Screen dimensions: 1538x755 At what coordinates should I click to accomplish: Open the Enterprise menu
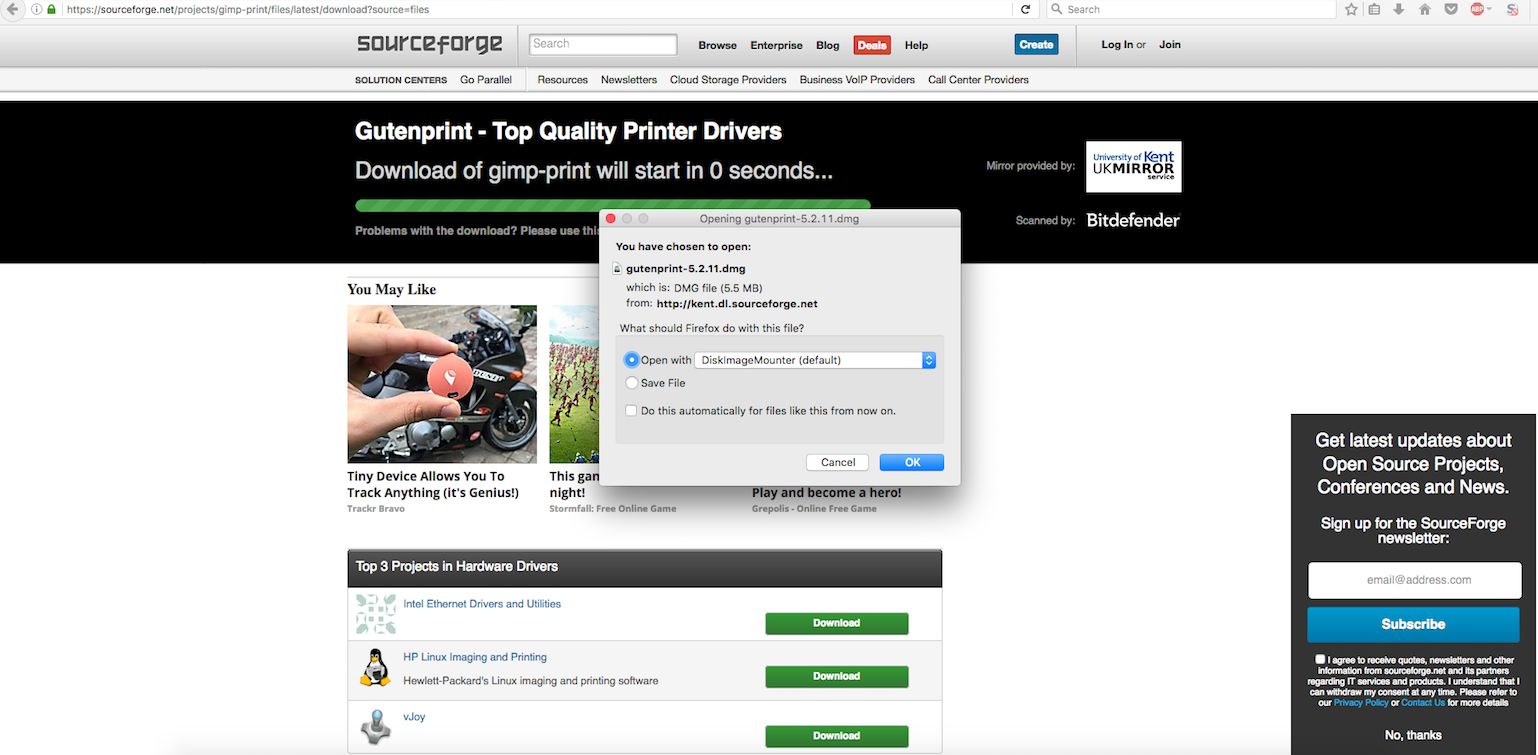tap(776, 45)
